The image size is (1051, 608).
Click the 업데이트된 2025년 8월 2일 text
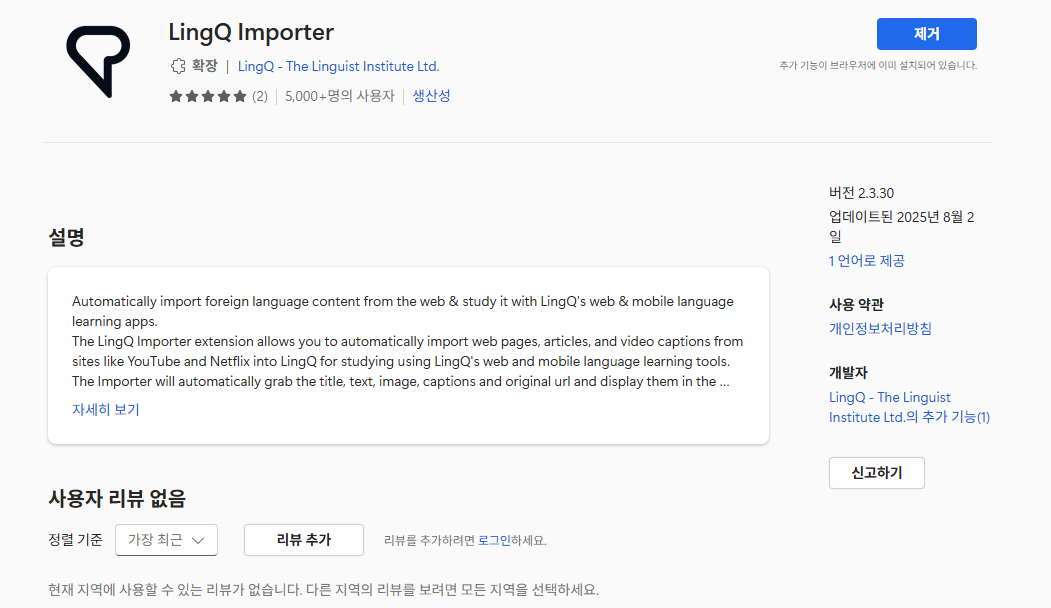tap(902, 227)
